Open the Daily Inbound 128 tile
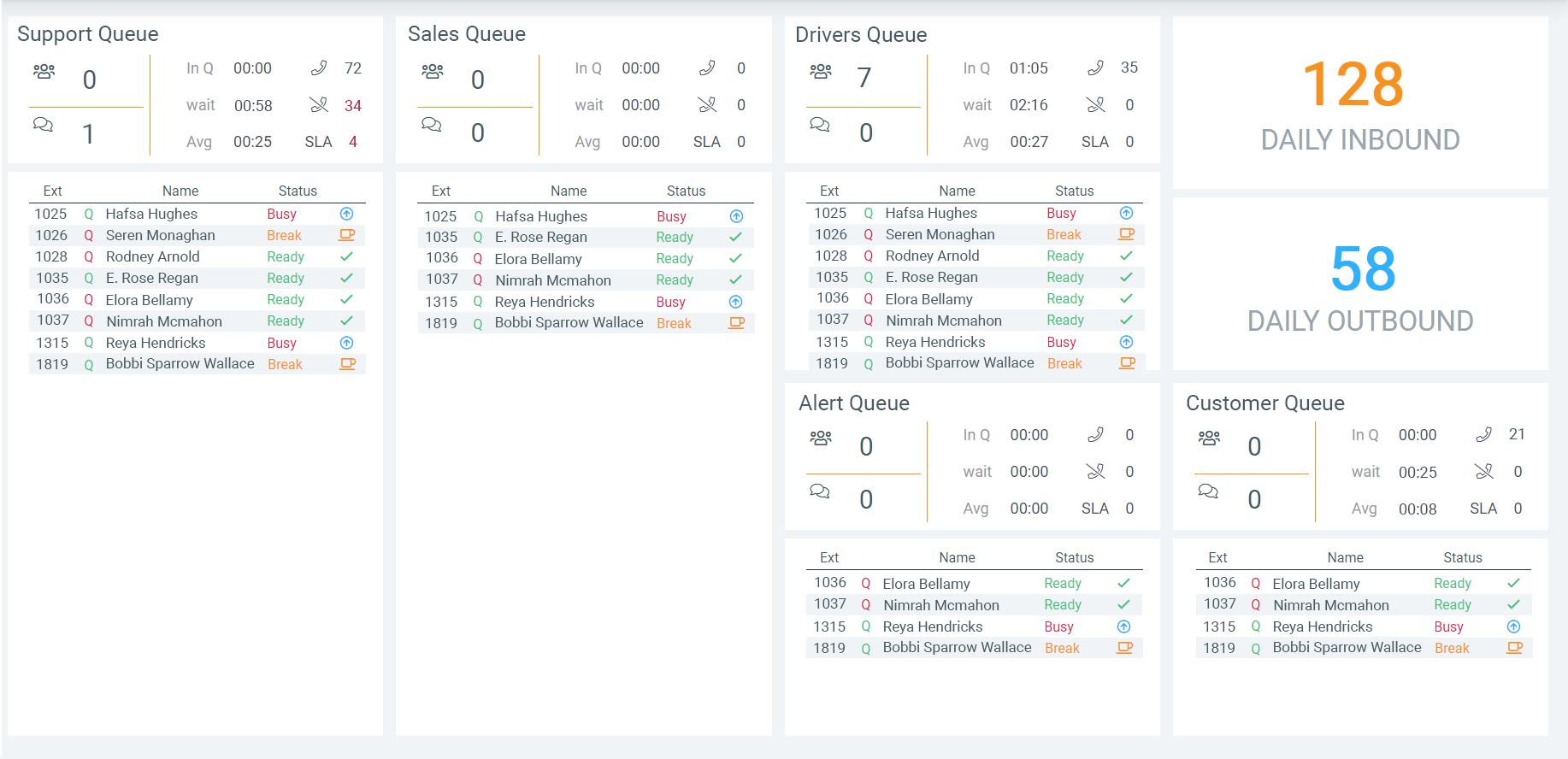The width and height of the screenshot is (1568, 759). point(1360,103)
